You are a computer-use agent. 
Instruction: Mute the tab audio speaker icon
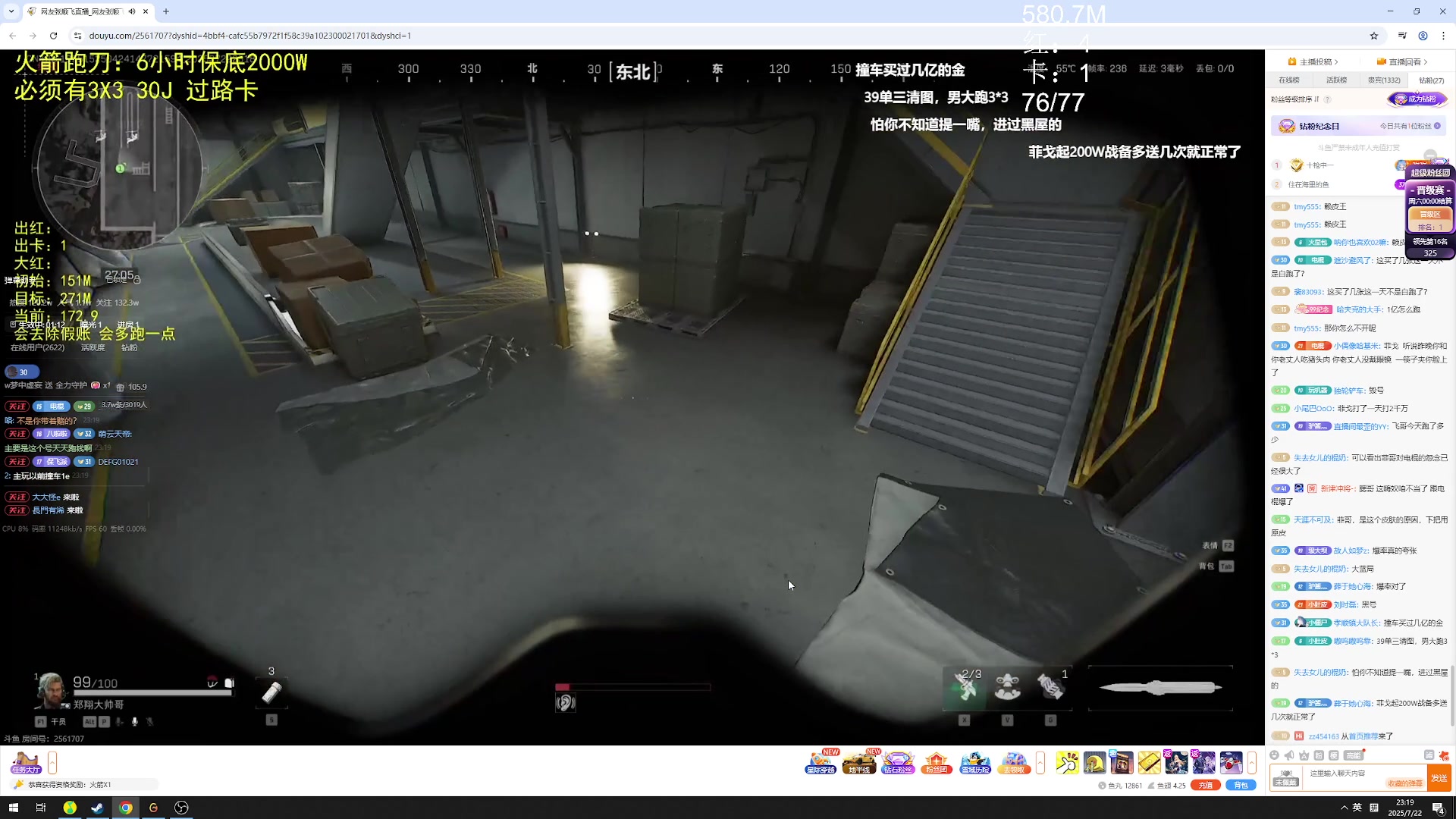tap(132, 11)
